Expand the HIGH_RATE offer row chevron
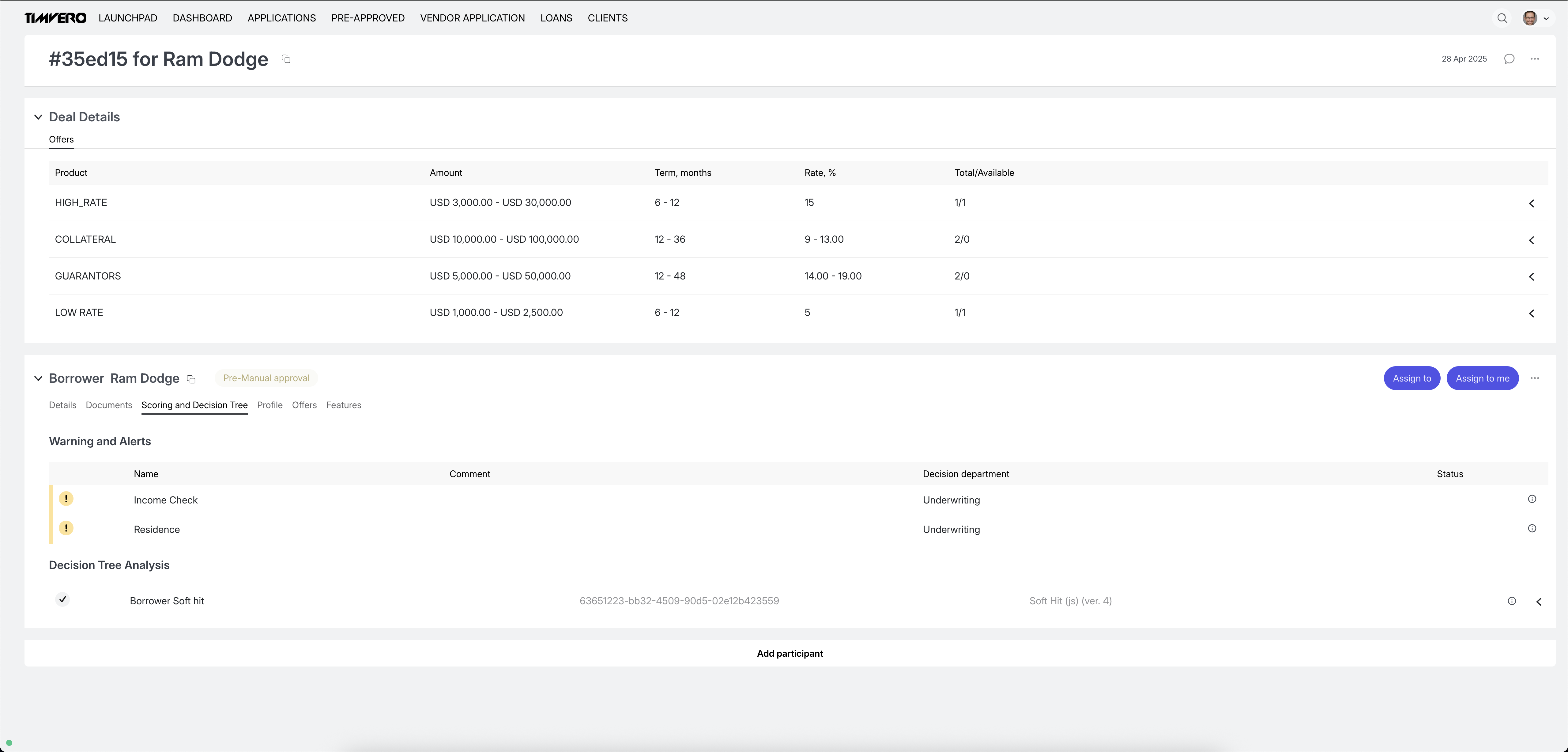 pyautogui.click(x=1532, y=203)
